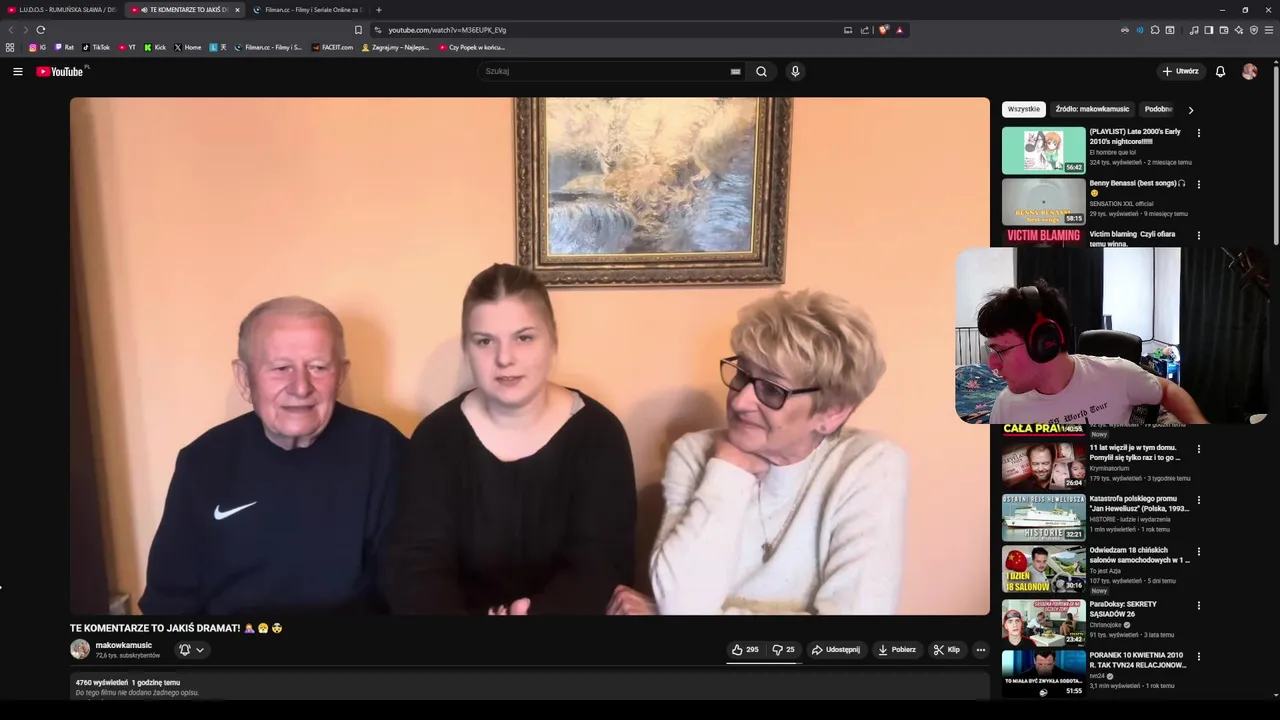
Task: Click the video player to pause
Action: 529,356
